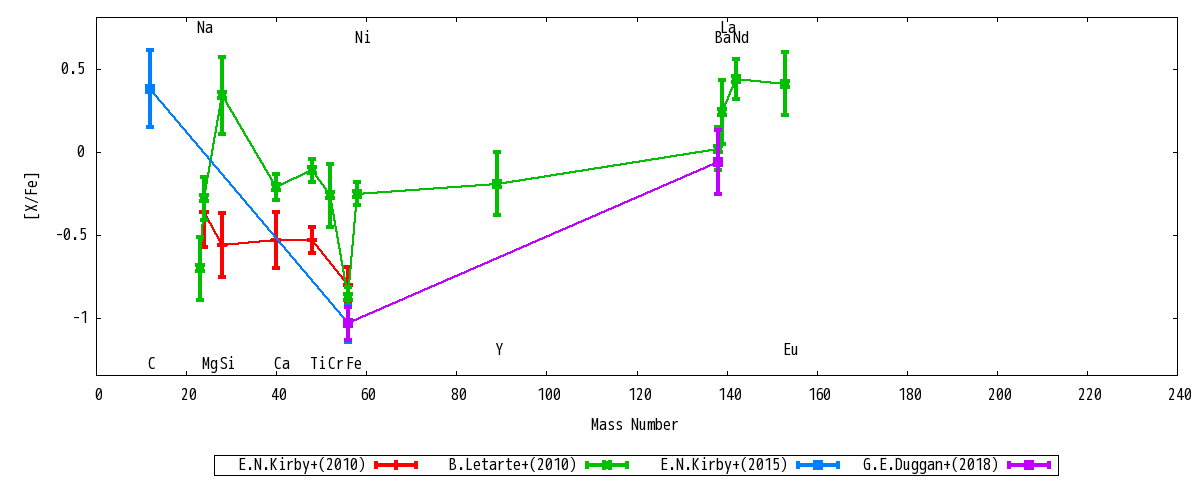Click the 240 x-axis tick label
The width and height of the screenshot is (1200, 480).
[x=1177, y=395]
